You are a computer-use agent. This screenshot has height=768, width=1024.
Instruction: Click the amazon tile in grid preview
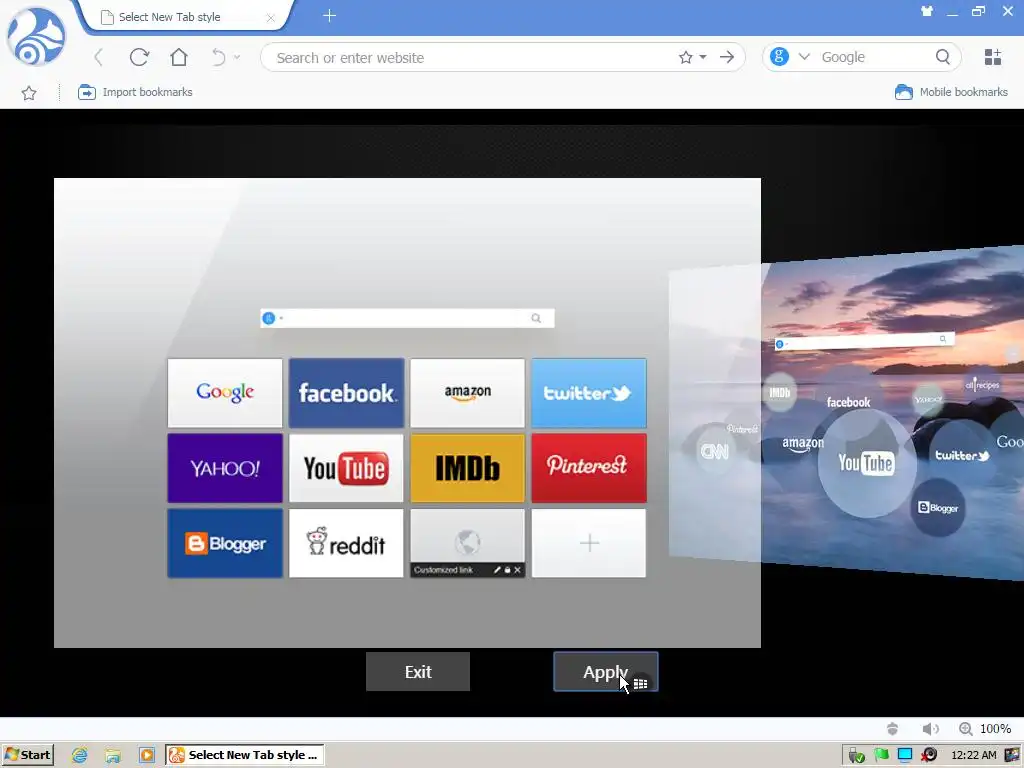(x=468, y=392)
